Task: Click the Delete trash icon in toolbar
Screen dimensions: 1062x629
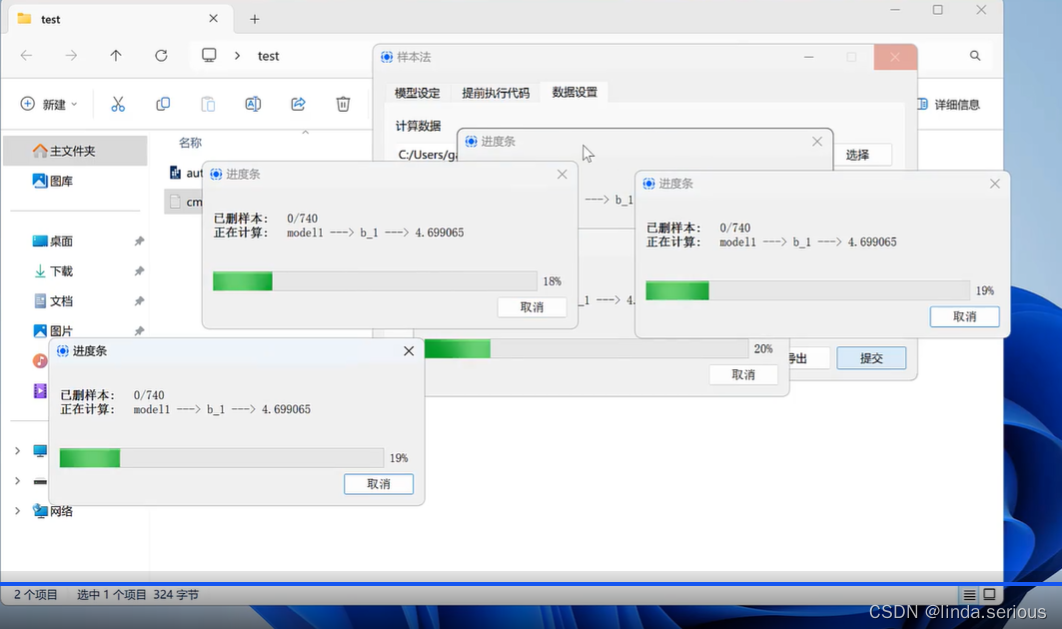Action: point(343,104)
